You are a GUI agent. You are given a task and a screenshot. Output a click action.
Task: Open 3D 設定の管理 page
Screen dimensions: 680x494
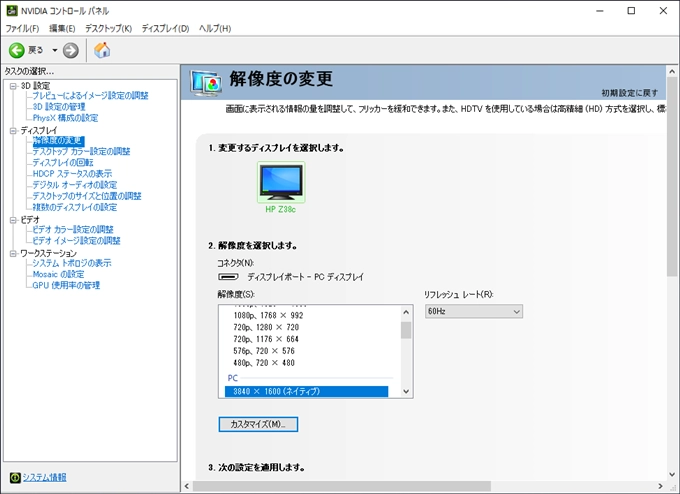[59, 107]
